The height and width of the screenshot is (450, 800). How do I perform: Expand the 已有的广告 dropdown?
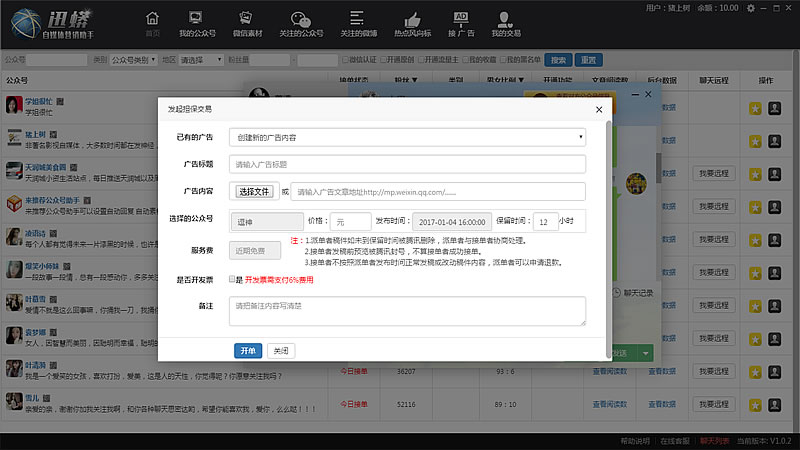(407, 137)
